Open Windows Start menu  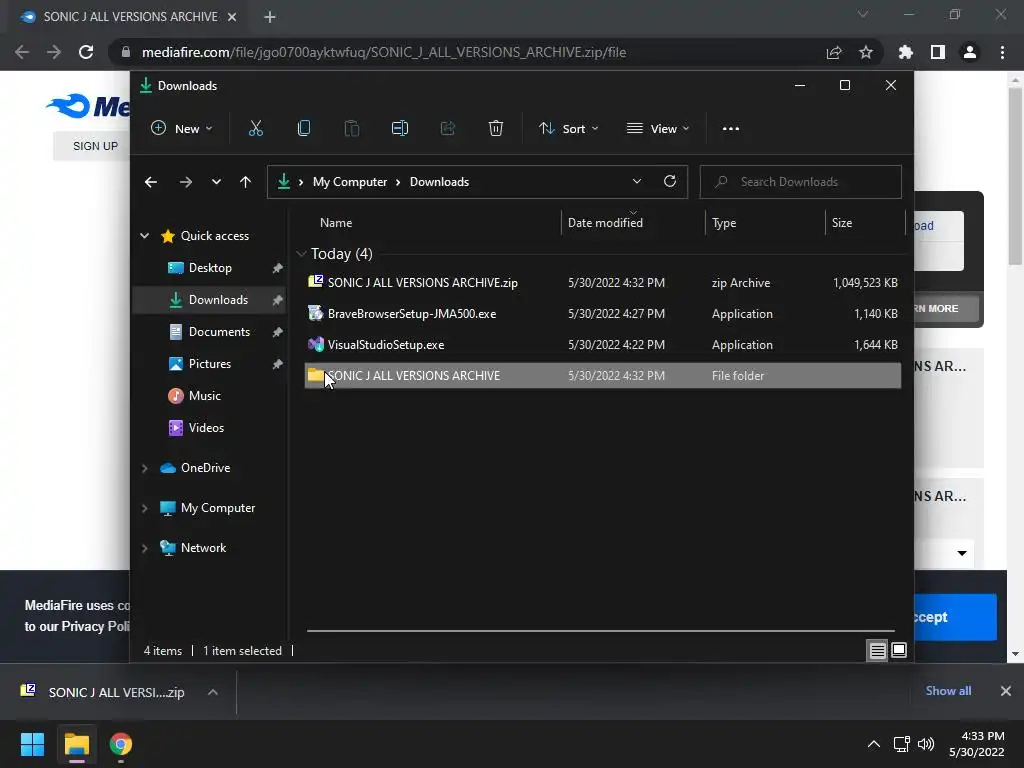point(32,744)
